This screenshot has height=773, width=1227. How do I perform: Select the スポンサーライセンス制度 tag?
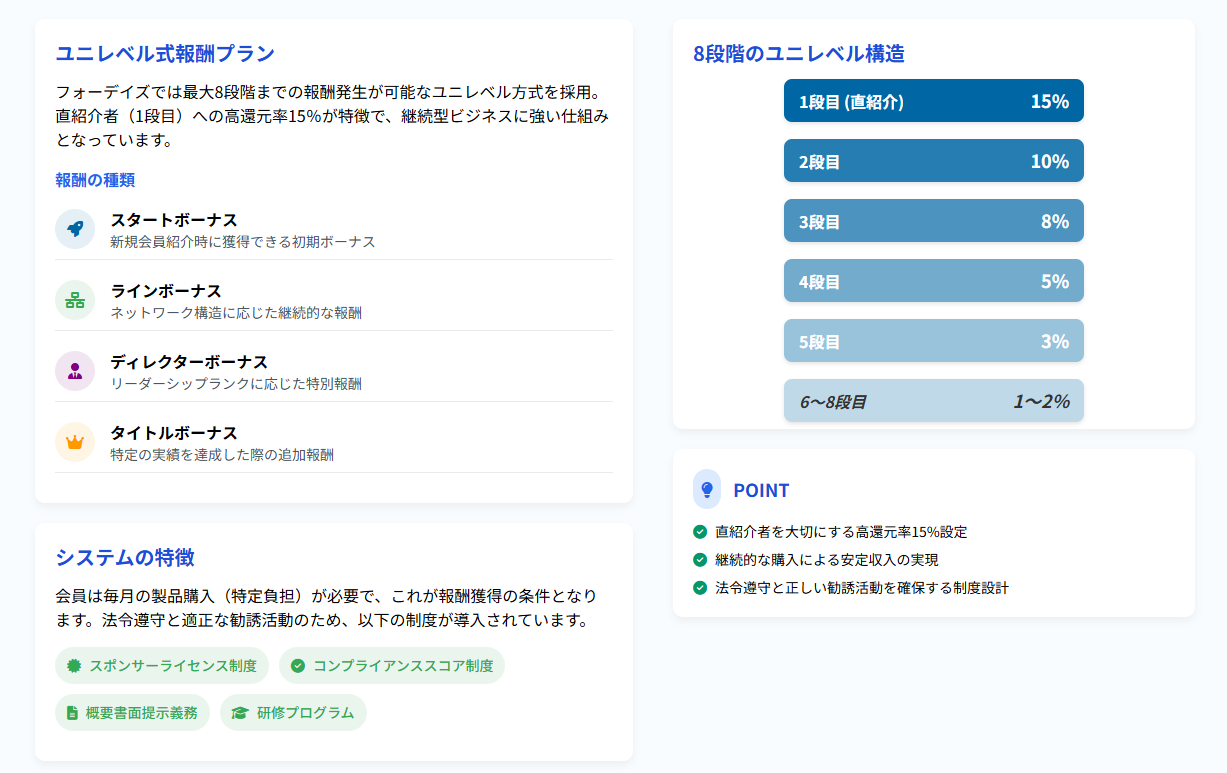pyautogui.click(x=162, y=666)
